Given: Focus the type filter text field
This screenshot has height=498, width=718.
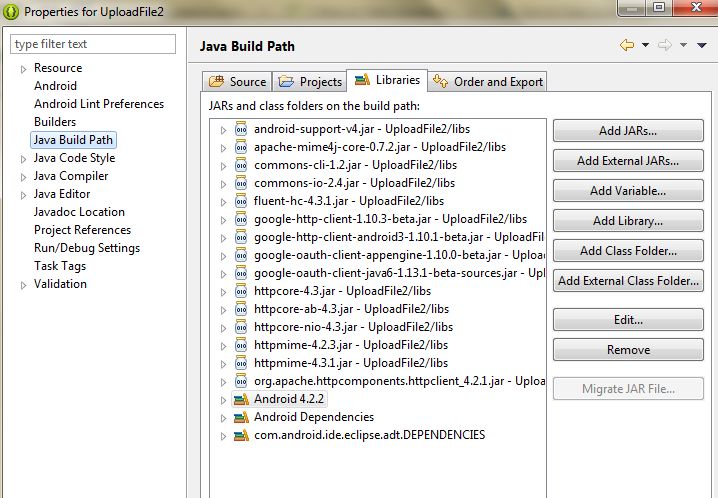Looking at the screenshot, I should pyautogui.click(x=93, y=44).
